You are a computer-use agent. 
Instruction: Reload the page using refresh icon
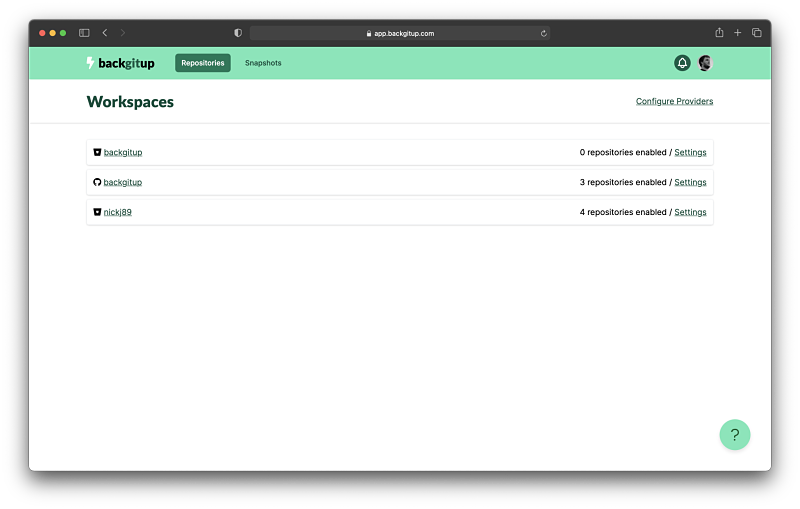pos(543,33)
